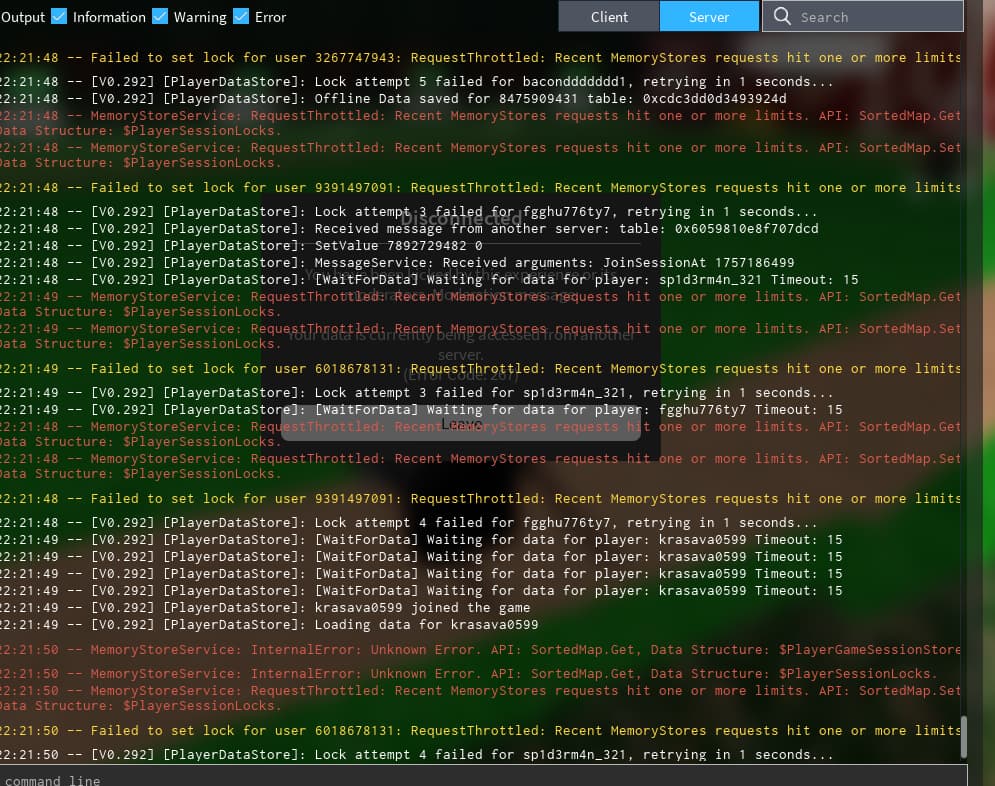Select the Server log tab
995x786 pixels.
(709, 16)
